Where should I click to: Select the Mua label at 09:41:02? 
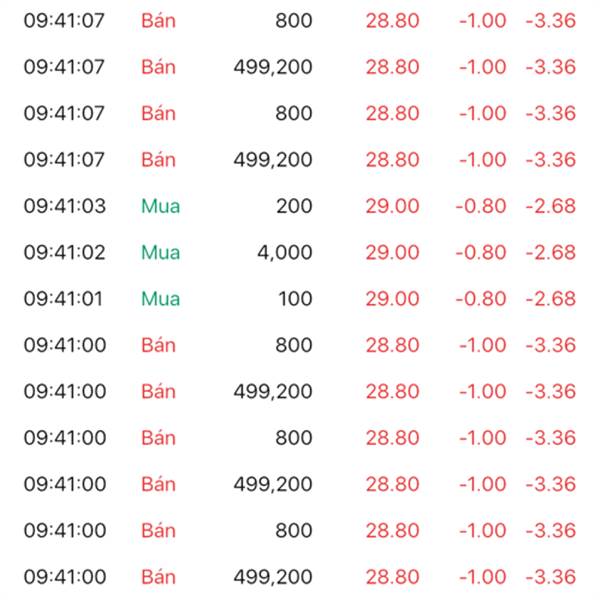[x=160, y=252]
